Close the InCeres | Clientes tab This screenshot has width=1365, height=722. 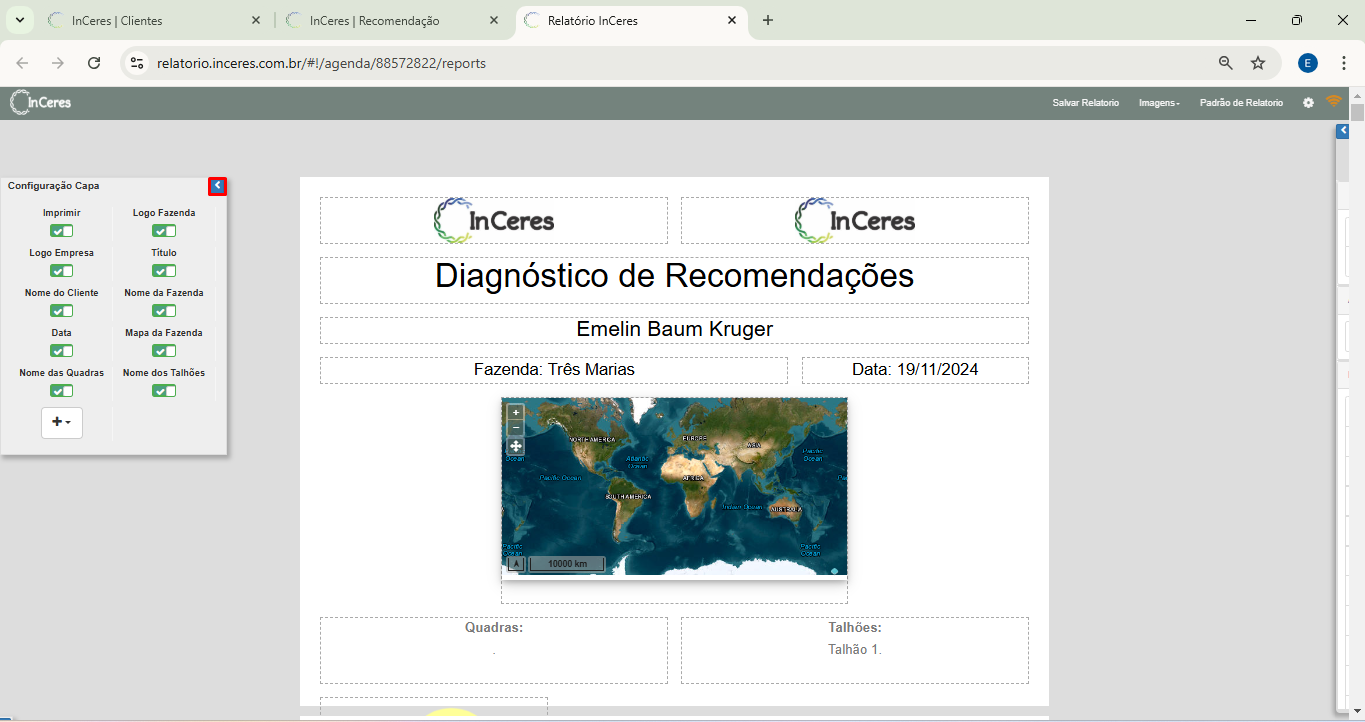(256, 20)
